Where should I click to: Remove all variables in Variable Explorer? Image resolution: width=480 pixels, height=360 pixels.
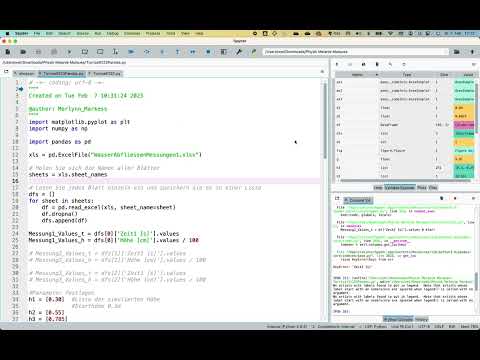pos(377,64)
